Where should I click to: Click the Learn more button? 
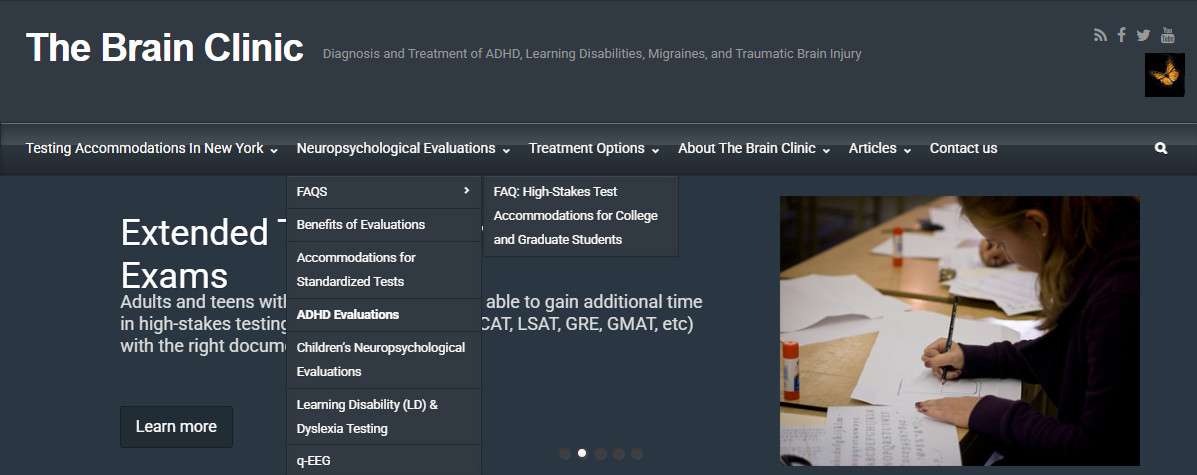(x=176, y=426)
